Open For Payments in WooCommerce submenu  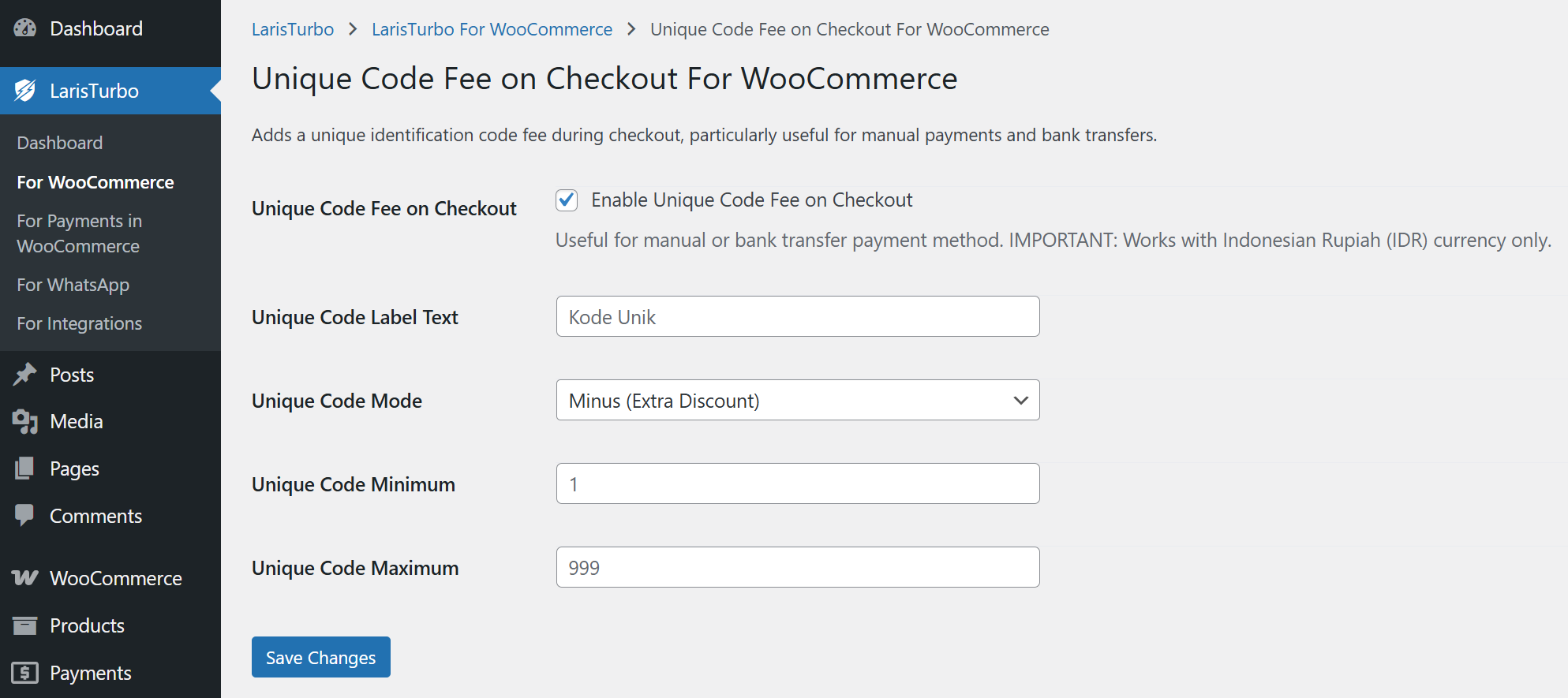click(x=79, y=233)
